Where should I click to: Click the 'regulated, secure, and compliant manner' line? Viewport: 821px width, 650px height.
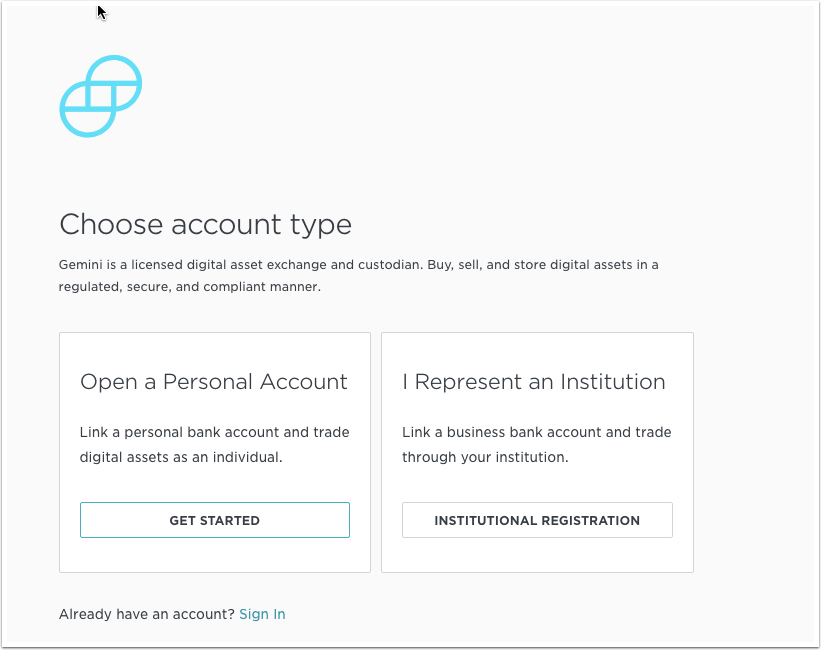(x=190, y=287)
